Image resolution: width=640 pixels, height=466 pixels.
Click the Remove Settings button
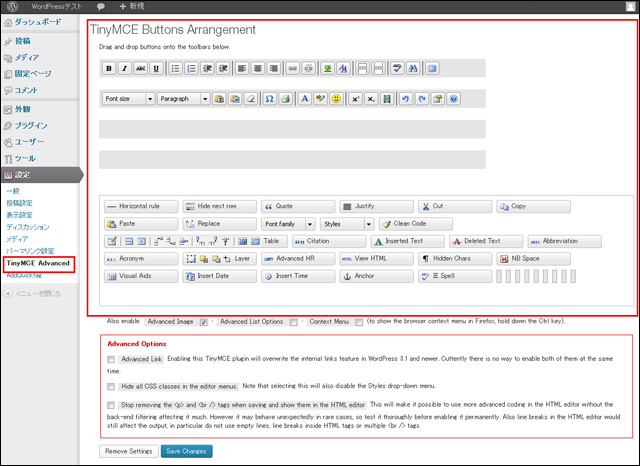click(129, 452)
